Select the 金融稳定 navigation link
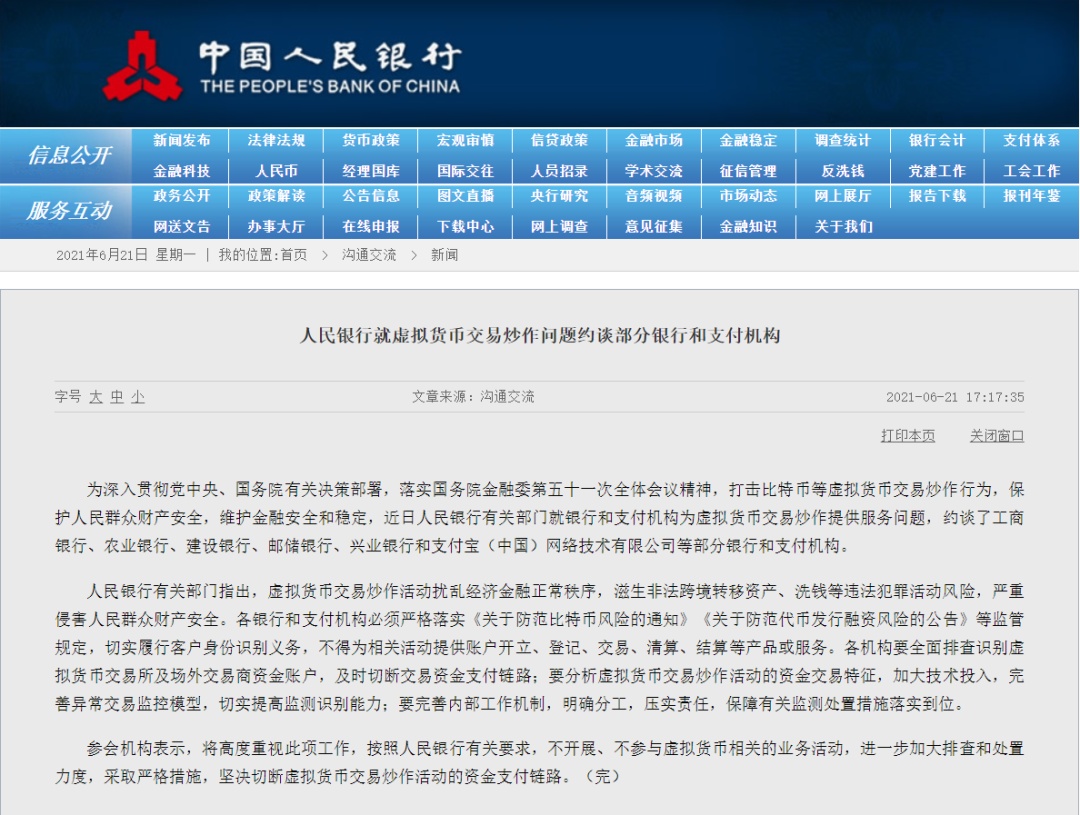 pyautogui.click(x=748, y=141)
